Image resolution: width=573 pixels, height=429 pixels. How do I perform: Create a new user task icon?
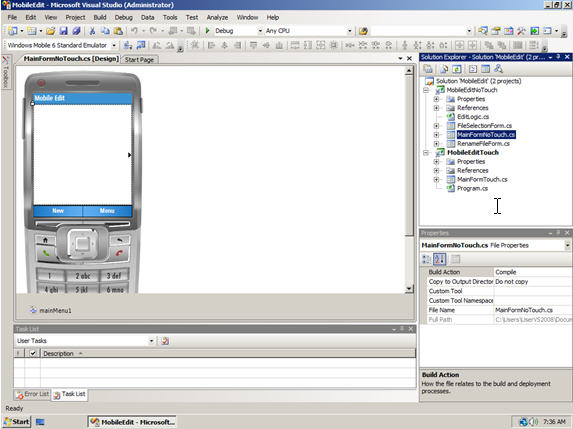(165, 341)
